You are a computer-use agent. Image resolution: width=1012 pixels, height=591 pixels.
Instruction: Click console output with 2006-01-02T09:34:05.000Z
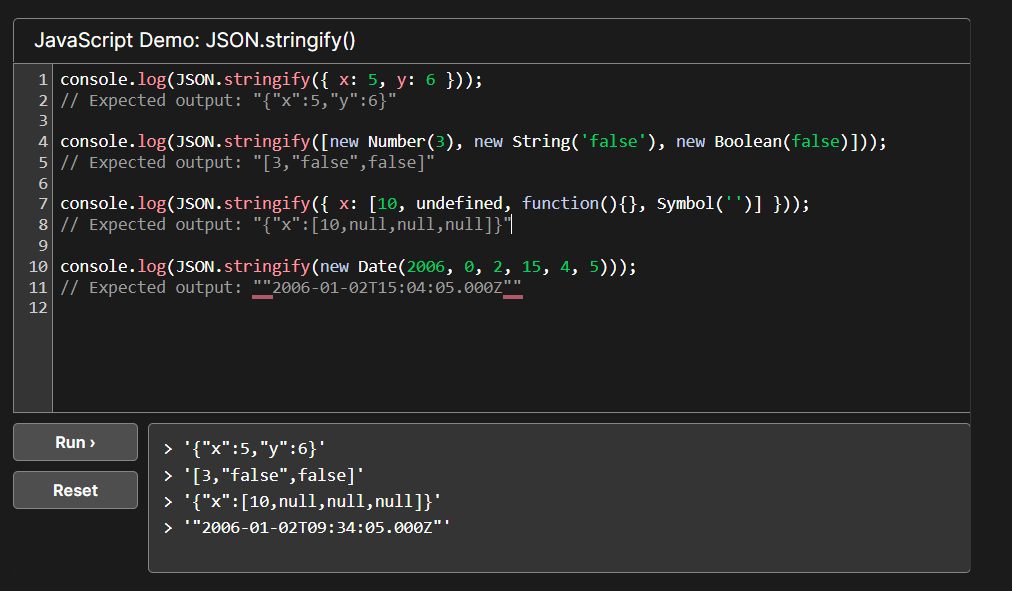317,528
